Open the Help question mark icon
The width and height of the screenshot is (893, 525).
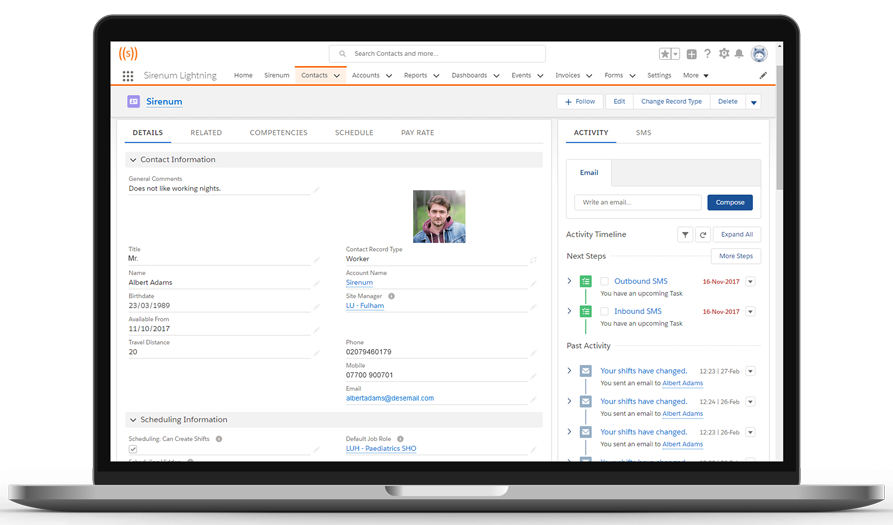click(x=707, y=54)
